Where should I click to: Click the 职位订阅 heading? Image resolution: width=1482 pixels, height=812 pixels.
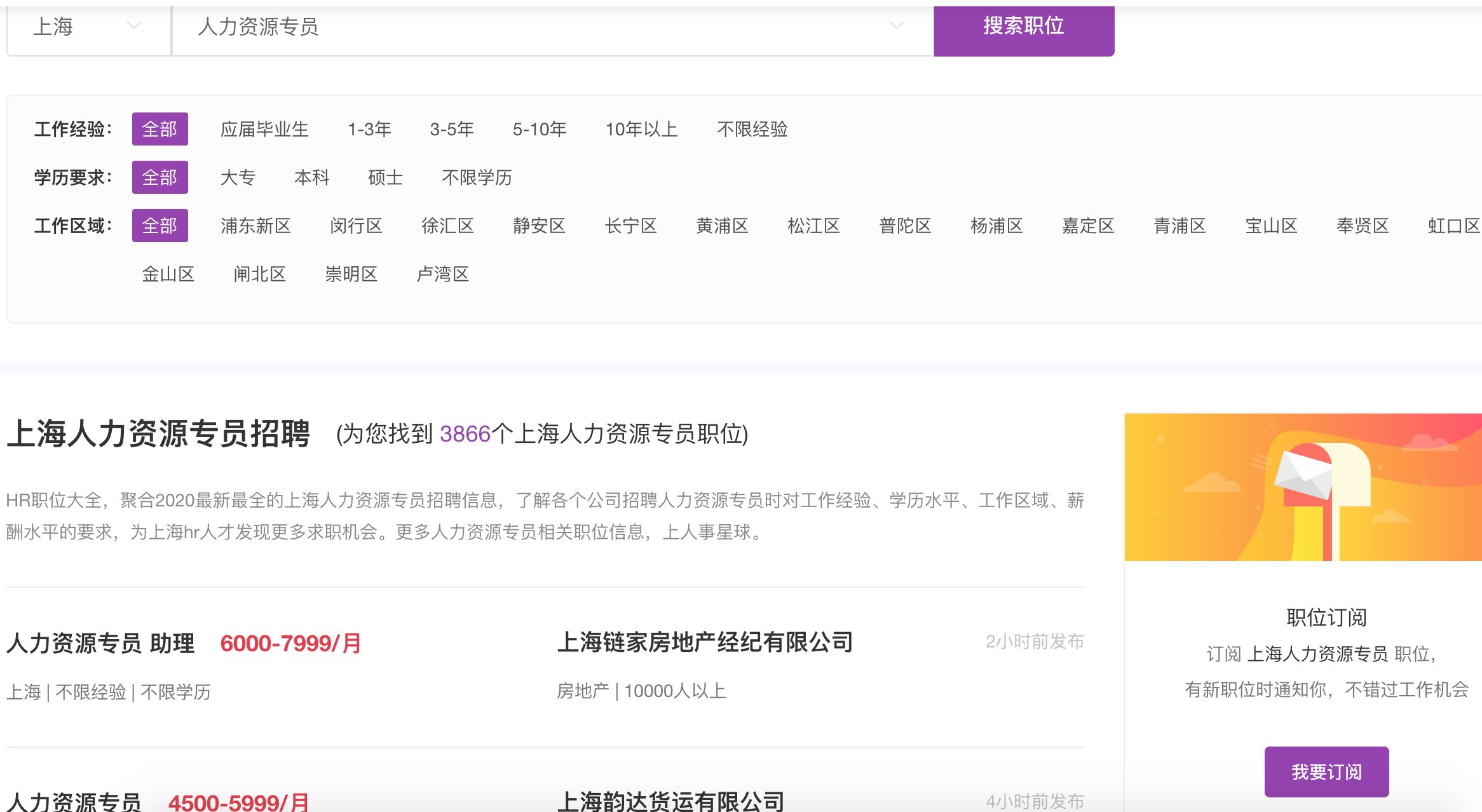pos(1327,617)
